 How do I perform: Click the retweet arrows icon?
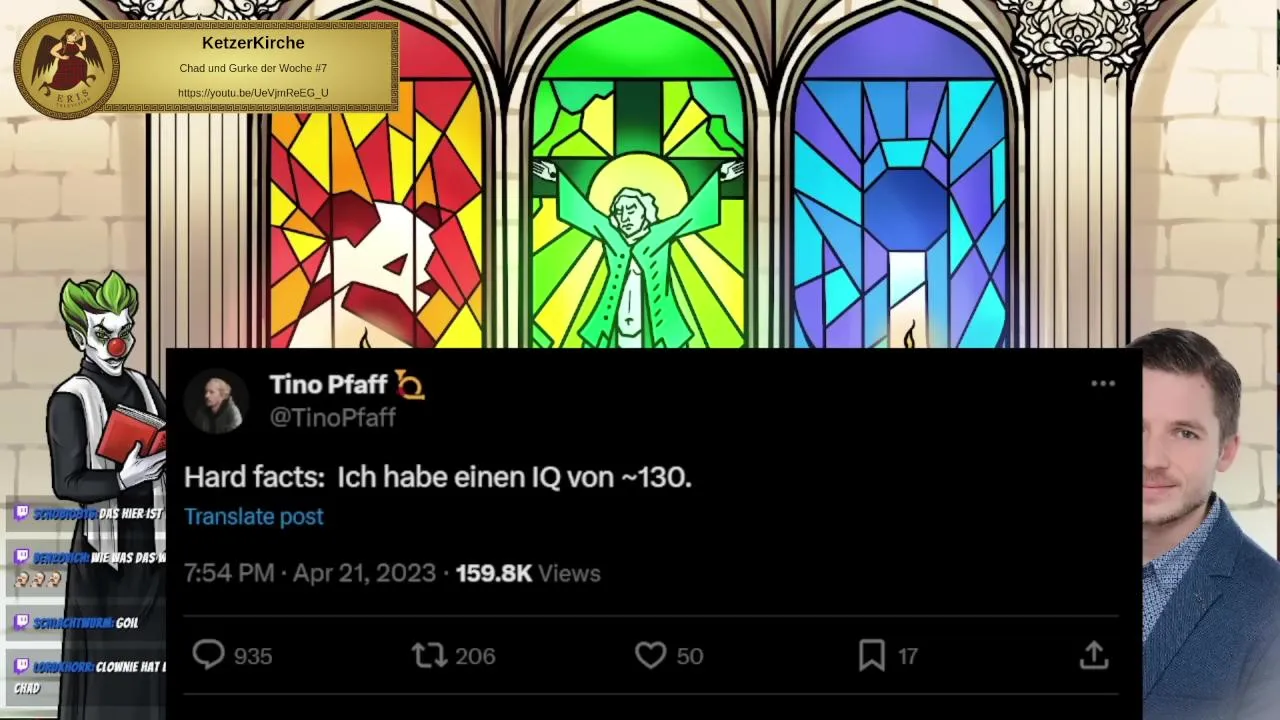click(429, 655)
